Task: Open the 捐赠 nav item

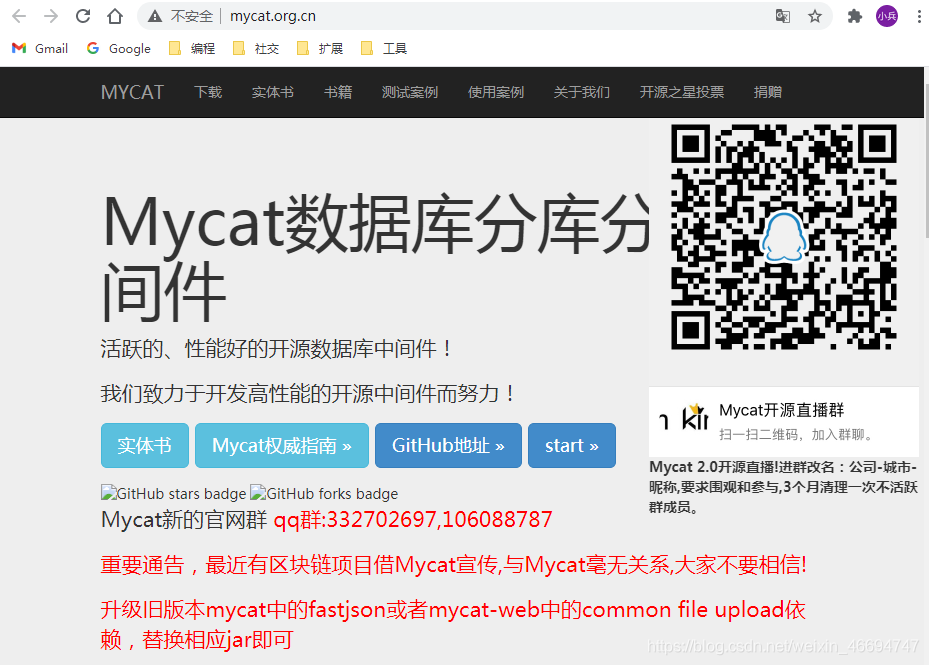Action: (767, 92)
